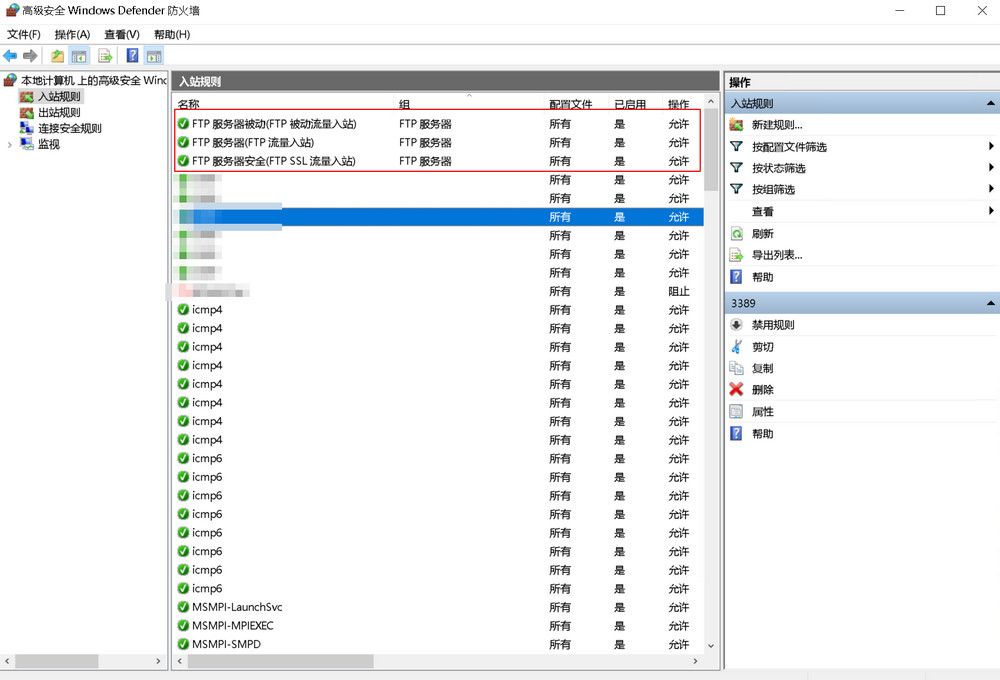The image size is (1000, 680).
Task: Select the FTP 服务器(FTP 流量入站) rule
Action: (x=439, y=142)
